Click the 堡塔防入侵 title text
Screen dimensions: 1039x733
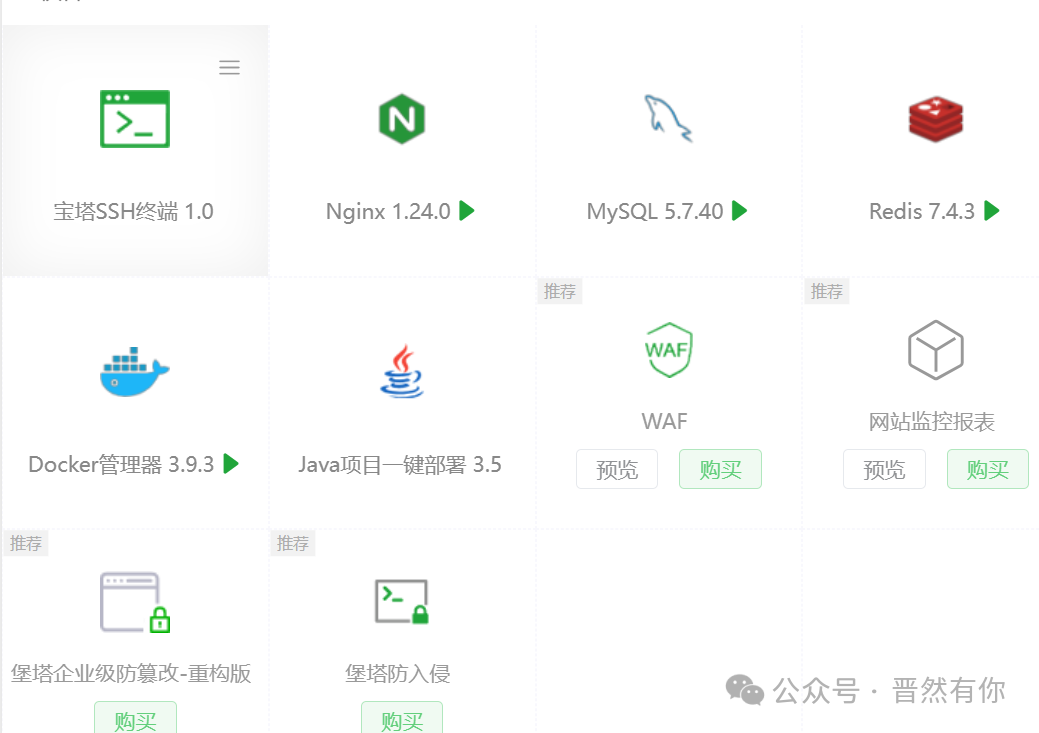[x=398, y=673]
